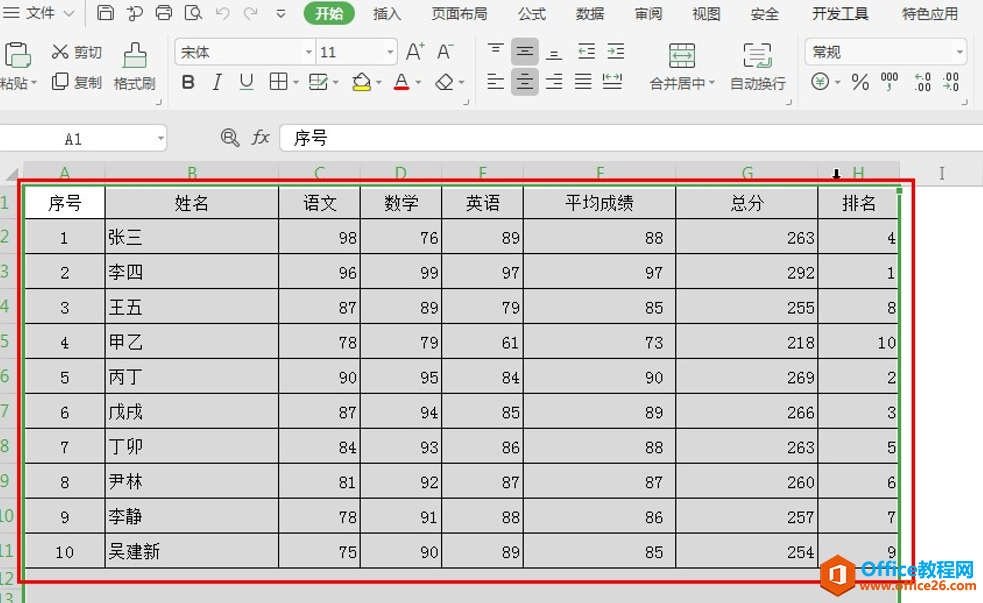Image resolution: width=983 pixels, height=603 pixels.
Task: Decrease indent icon
Action: click(x=587, y=51)
